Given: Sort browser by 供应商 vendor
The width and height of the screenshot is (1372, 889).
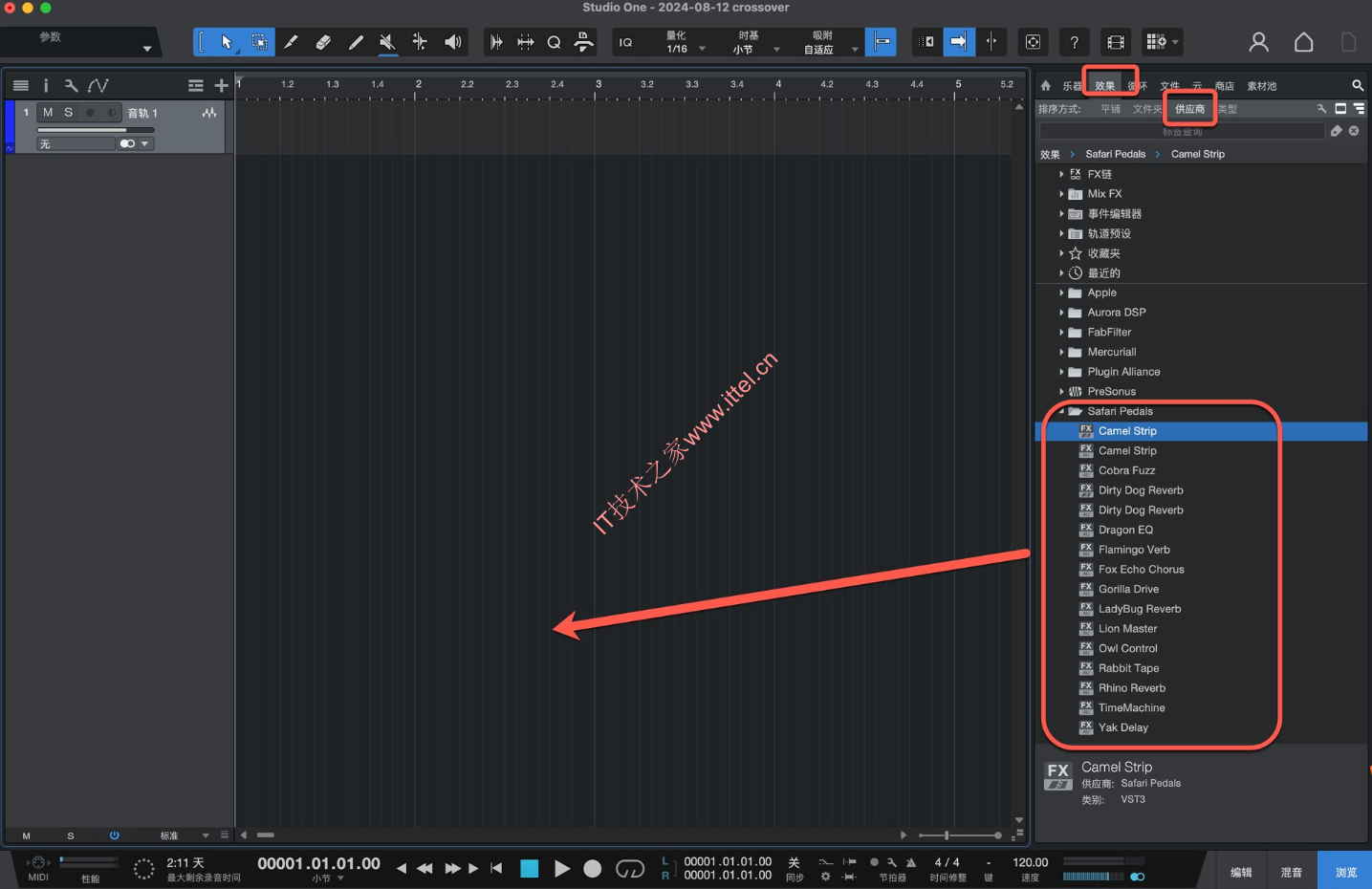Looking at the screenshot, I should click(x=1189, y=109).
